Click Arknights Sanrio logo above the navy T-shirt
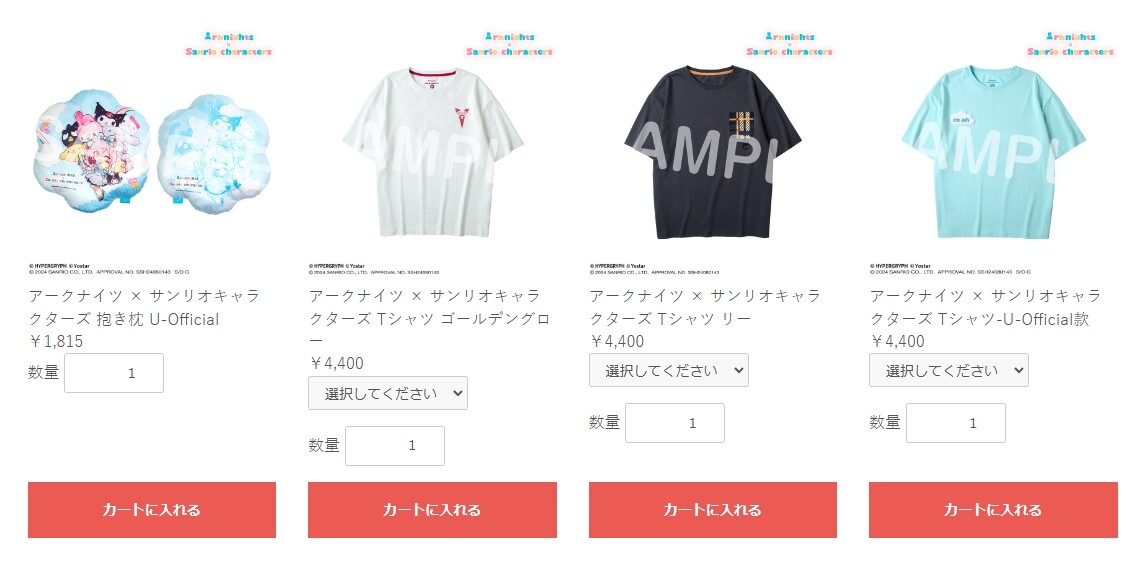Screen dimensions: 1142x562 (789, 44)
